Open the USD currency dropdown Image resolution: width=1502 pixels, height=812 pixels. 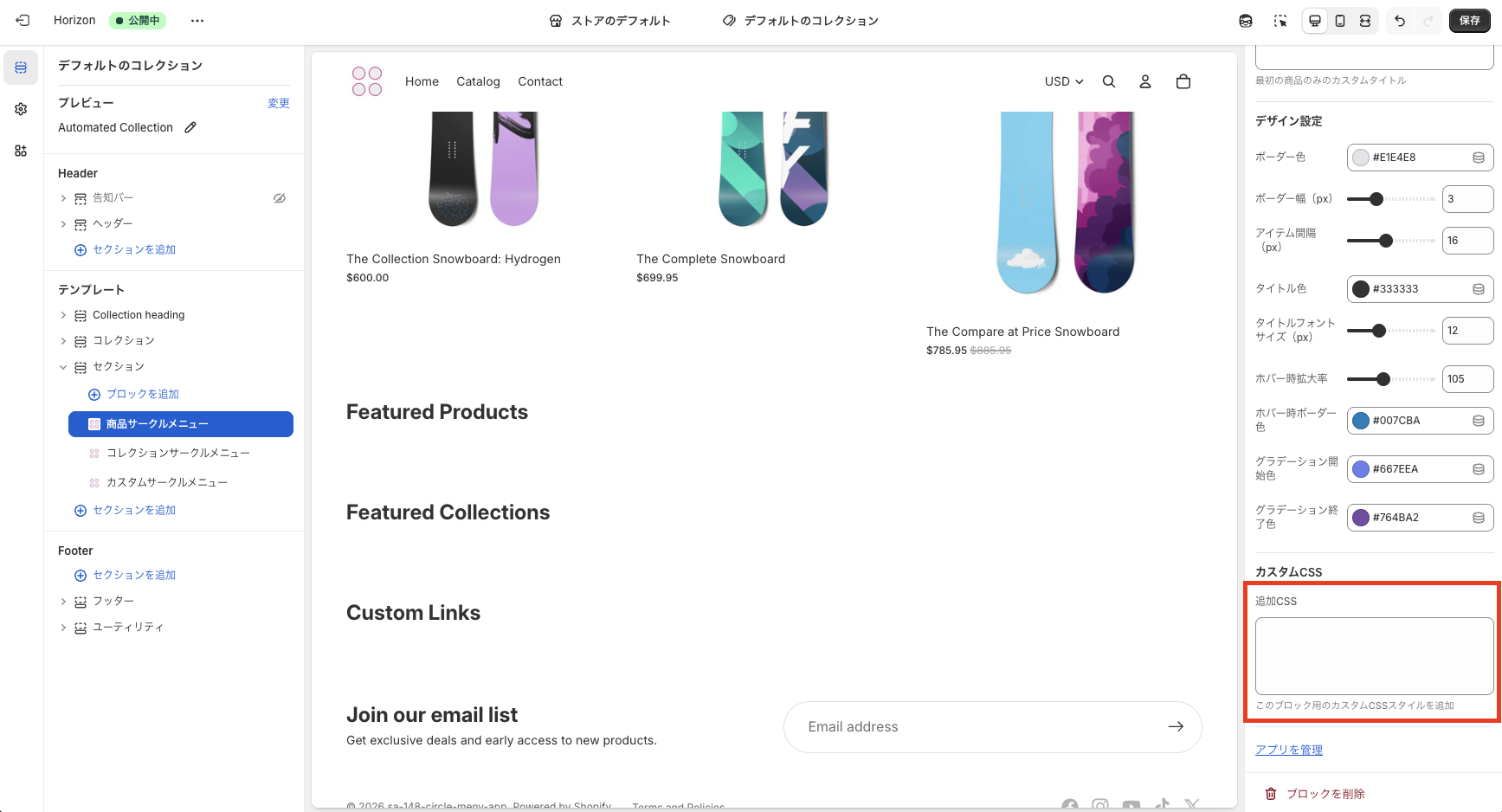pyautogui.click(x=1064, y=81)
